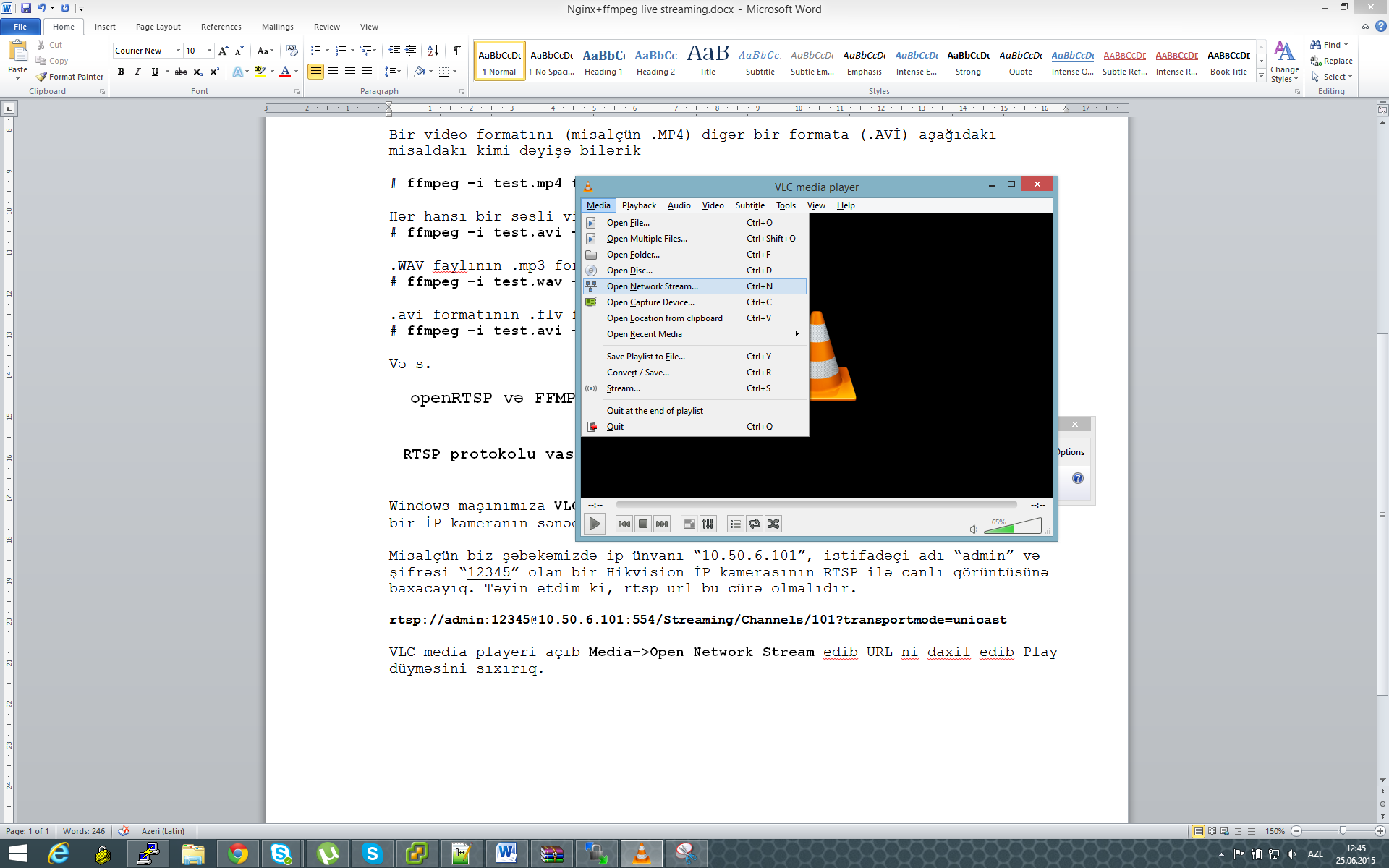This screenshot has height=868, width=1389.
Task: Click Find in Editing group
Action: point(1330,45)
